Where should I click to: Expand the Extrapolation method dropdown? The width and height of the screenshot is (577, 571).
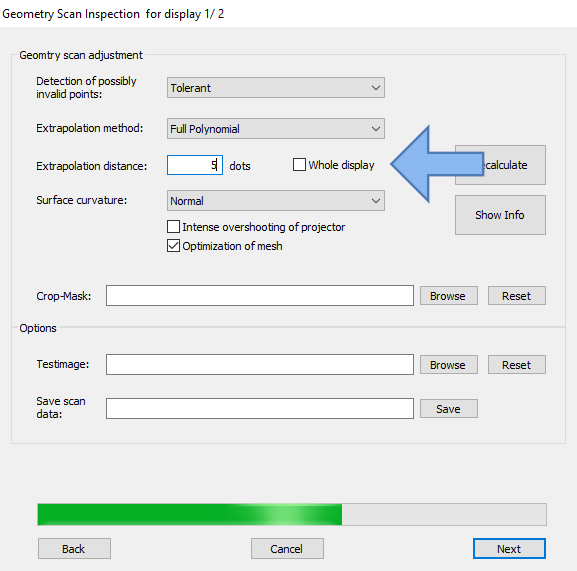(276, 128)
